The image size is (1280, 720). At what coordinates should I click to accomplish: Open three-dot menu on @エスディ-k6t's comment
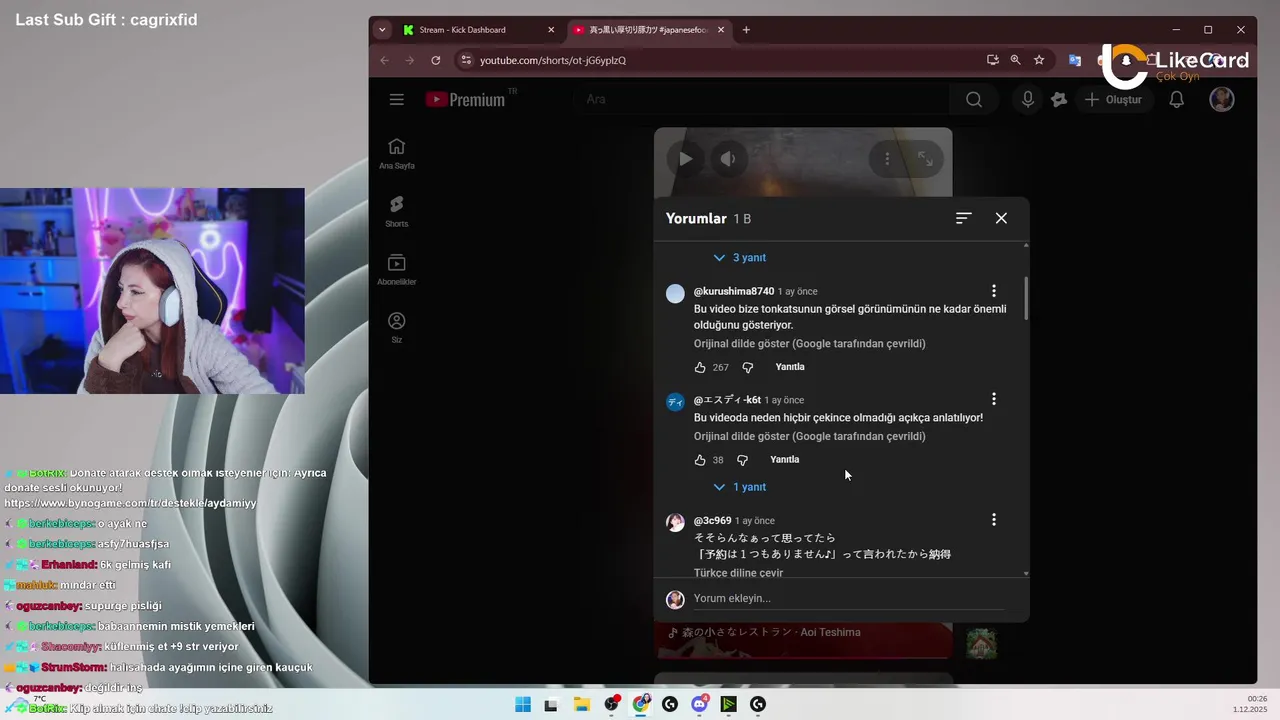pos(993,399)
